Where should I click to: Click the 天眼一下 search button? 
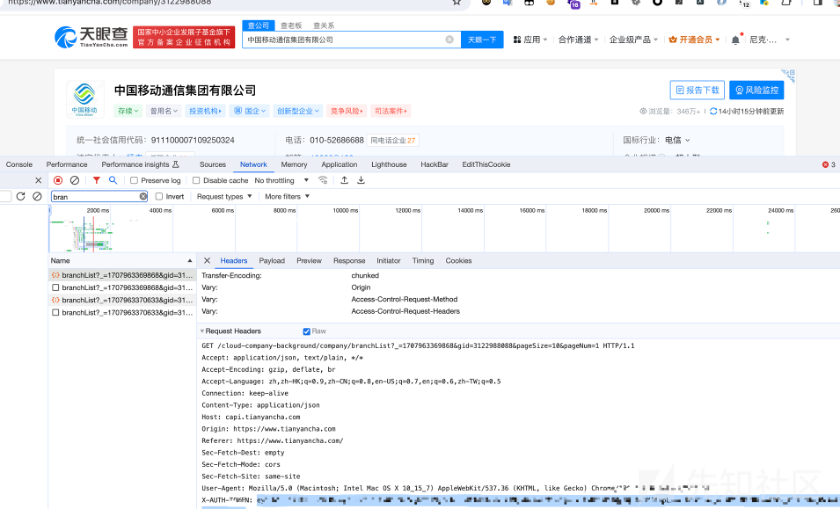(x=482, y=40)
